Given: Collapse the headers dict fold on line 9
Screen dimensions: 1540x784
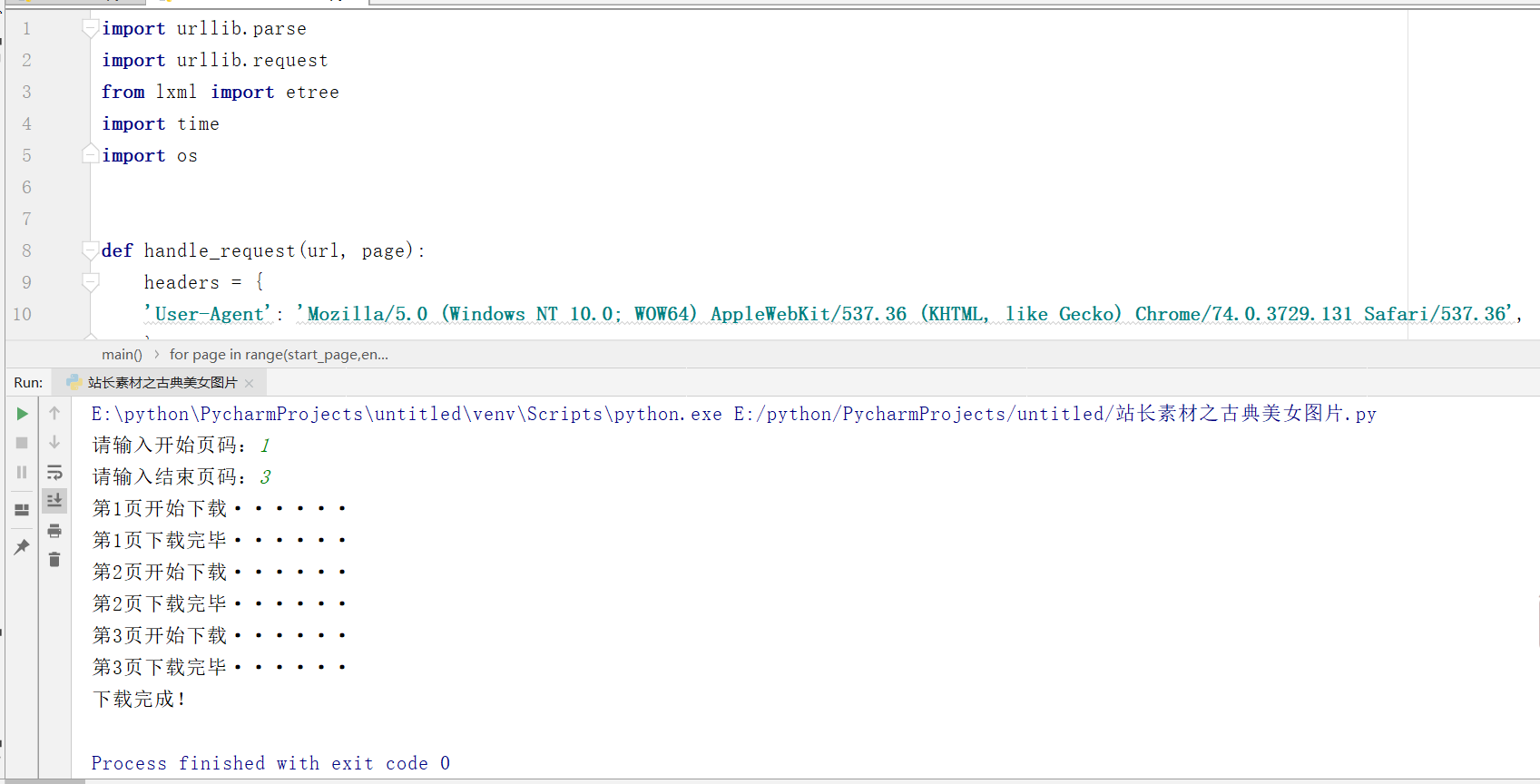Looking at the screenshot, I should coord(90,282).
